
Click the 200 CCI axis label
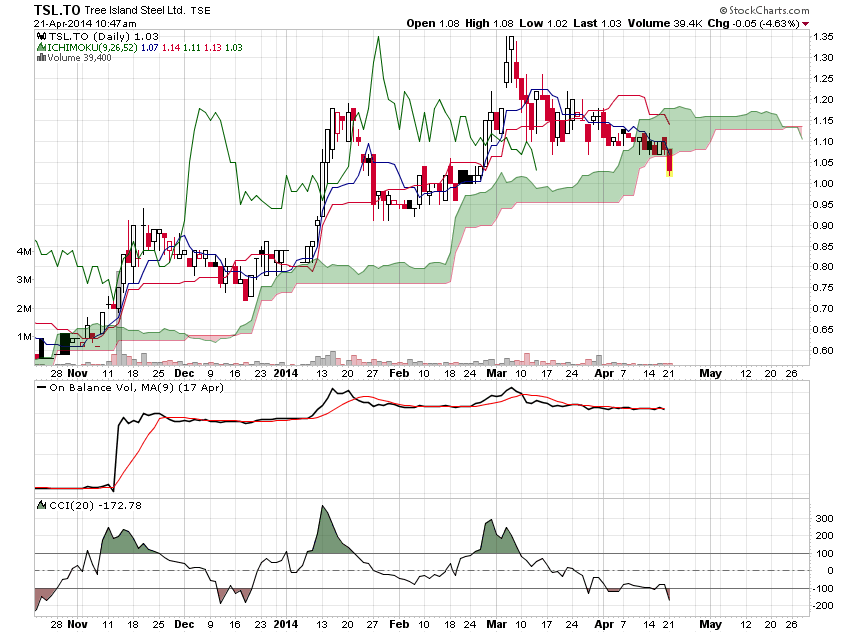point(825,535)
